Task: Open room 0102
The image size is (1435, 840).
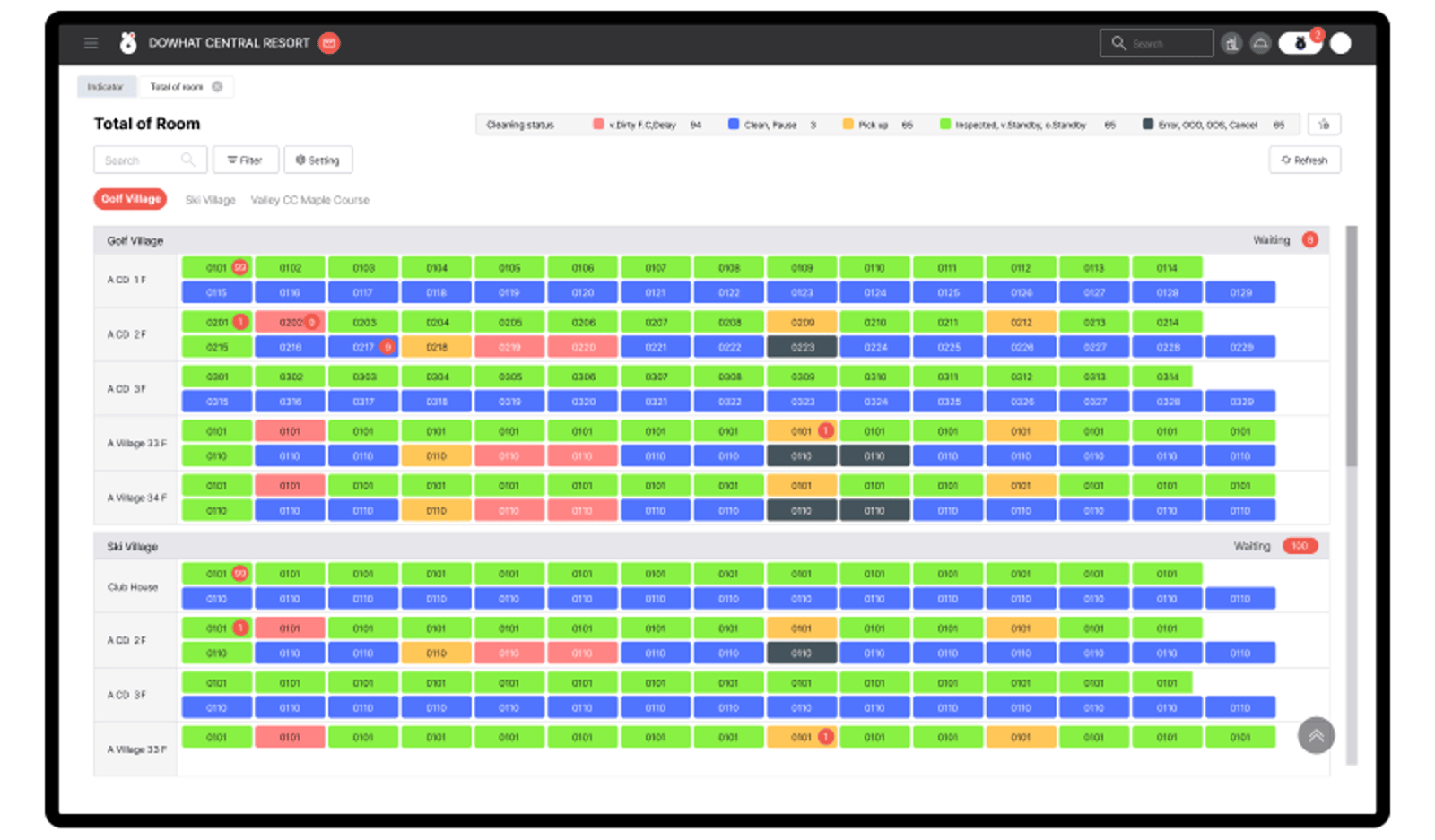Action: [x=290, y=268]
